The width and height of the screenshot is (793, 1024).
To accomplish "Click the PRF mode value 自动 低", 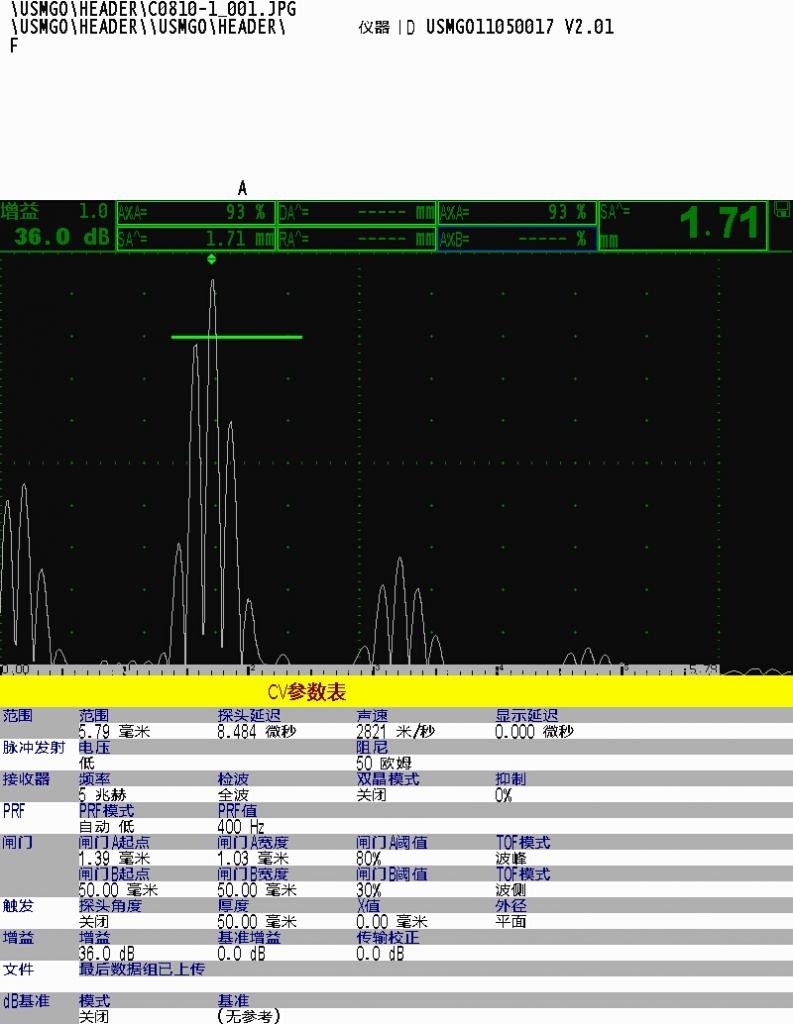I will point(106,826).
